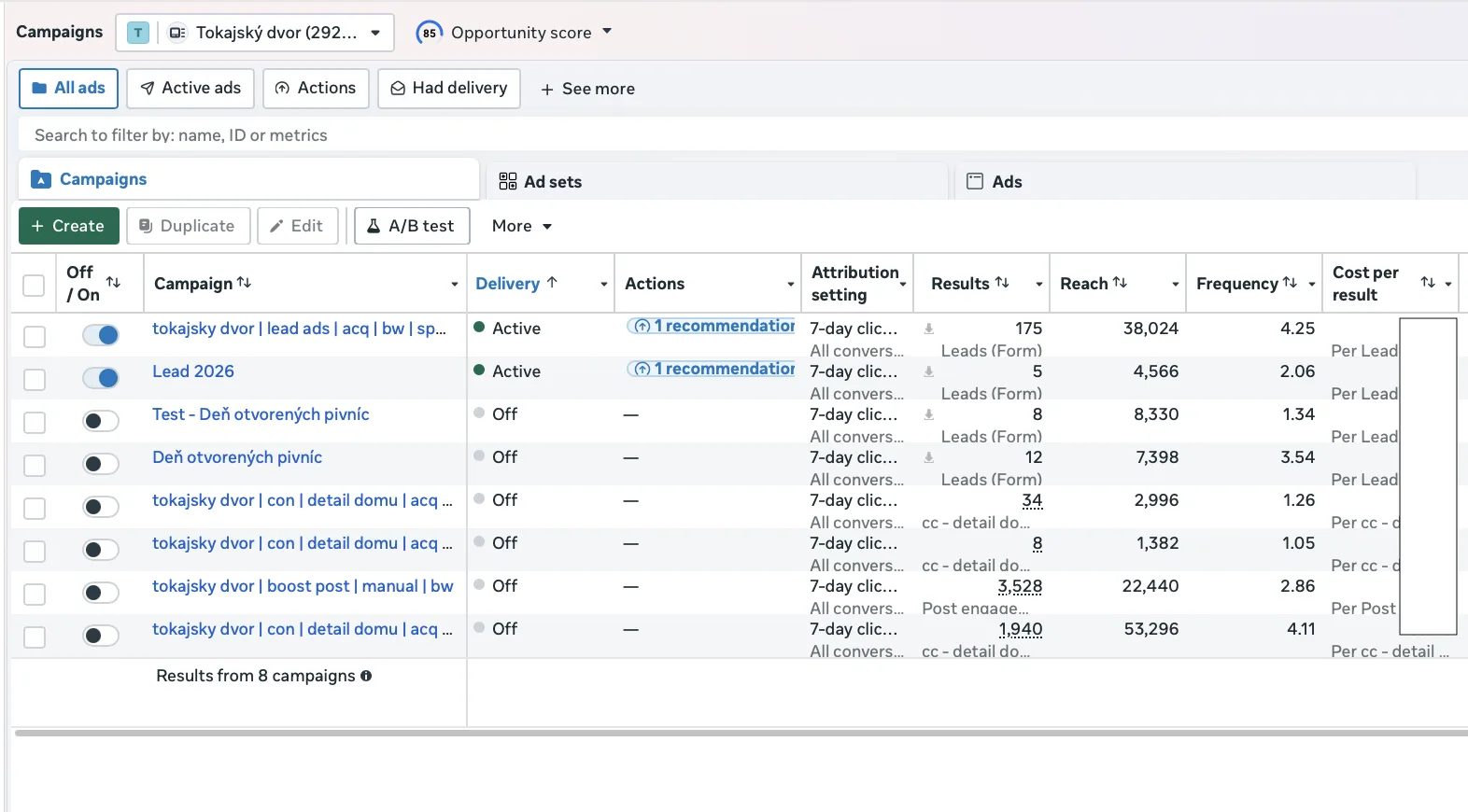Screen dimensions: 1468x812
Task: Click the A/B test button
Action: [x=412, y=226]
